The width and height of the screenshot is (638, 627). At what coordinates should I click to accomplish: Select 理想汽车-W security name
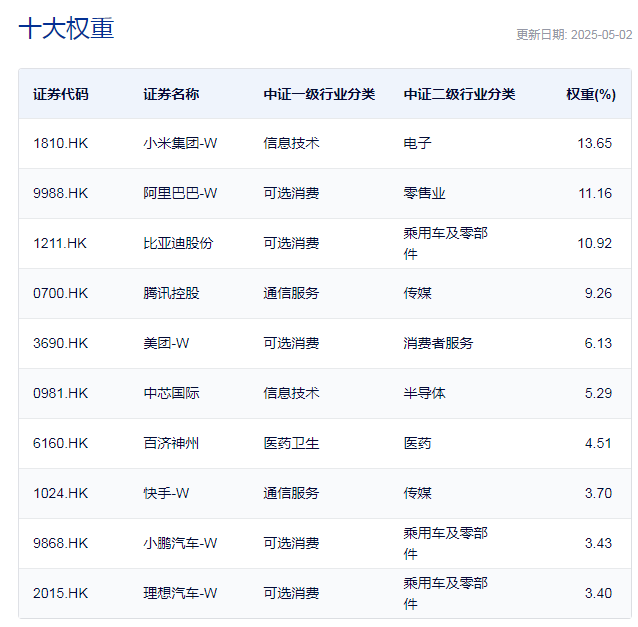(x=180, y=594)
